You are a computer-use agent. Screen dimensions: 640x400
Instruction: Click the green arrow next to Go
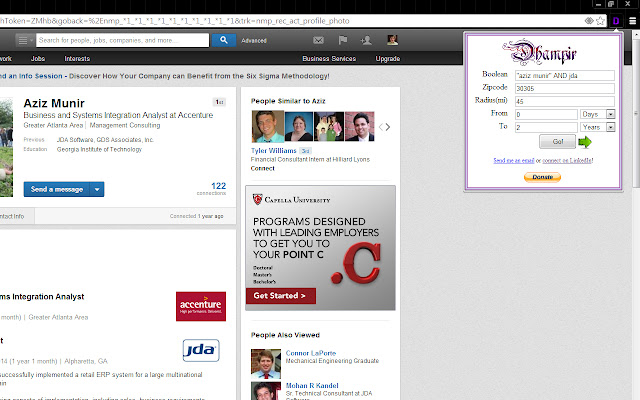585,142
